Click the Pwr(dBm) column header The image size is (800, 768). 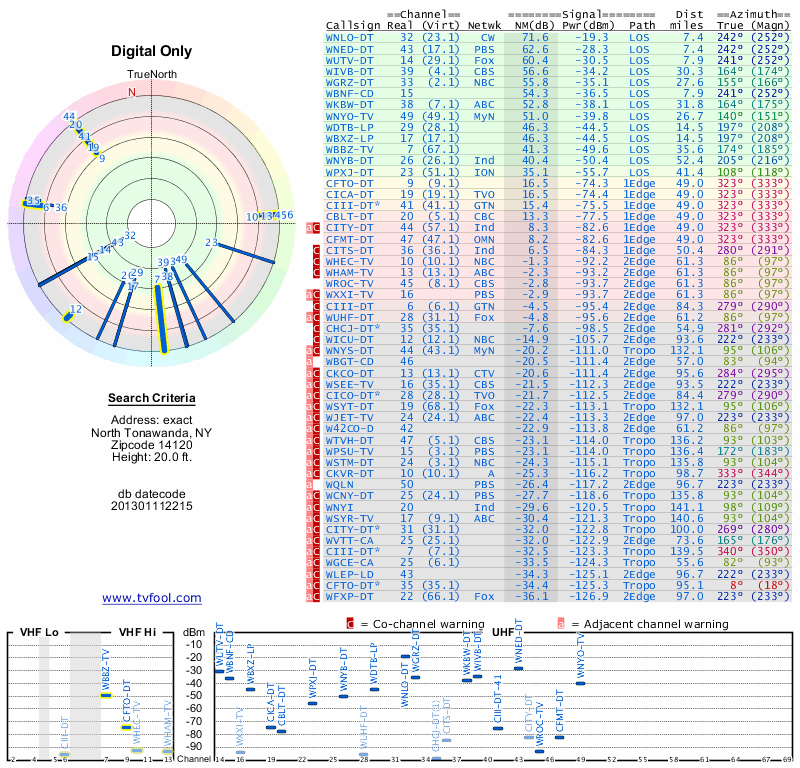coord(588,26)
